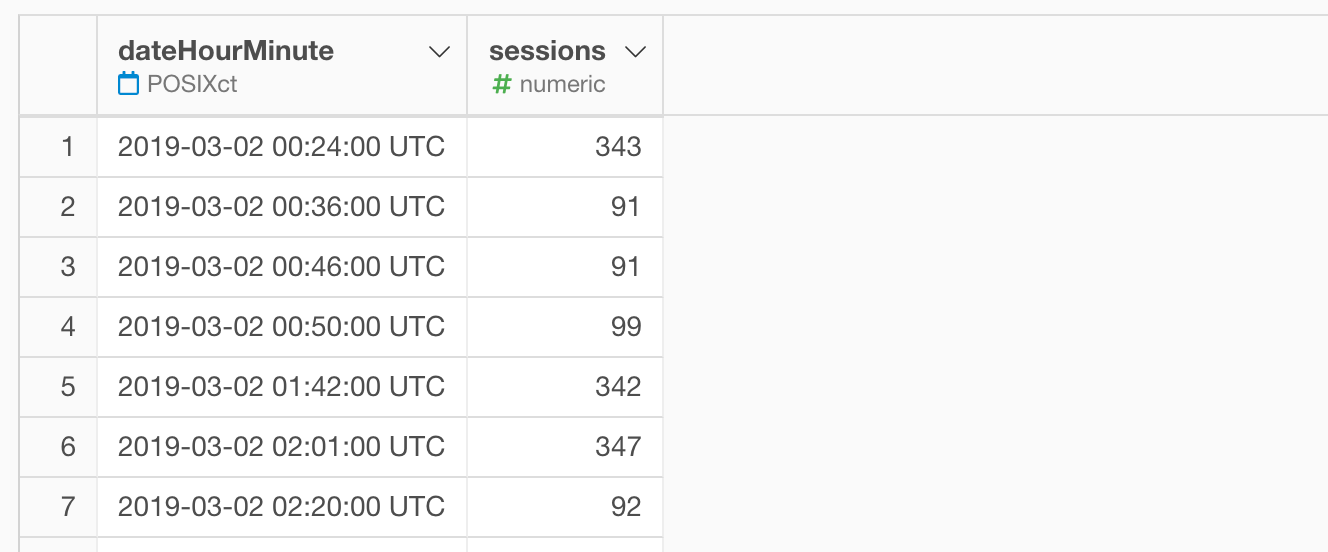Click the 2019-03-02 00:24:00 UTC cell
Image resolution: width=1328 pixels, height=552 pixels.
point(282,147)
